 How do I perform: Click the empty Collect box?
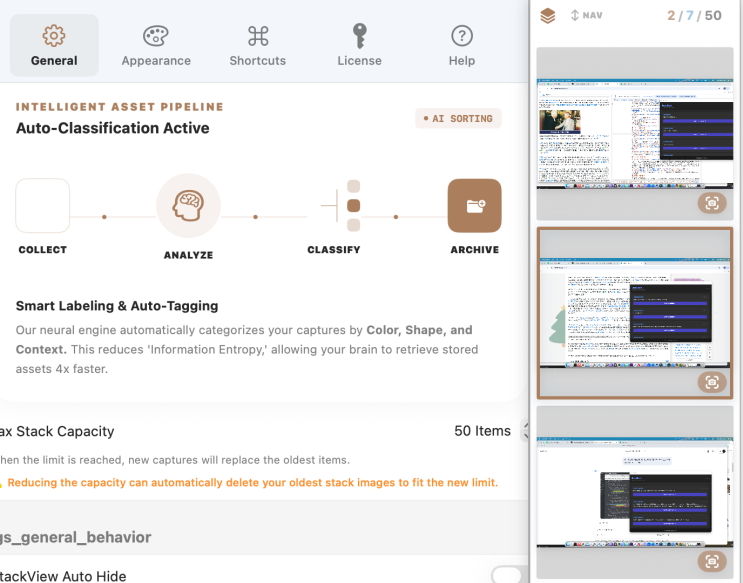(x=43, y=206)
